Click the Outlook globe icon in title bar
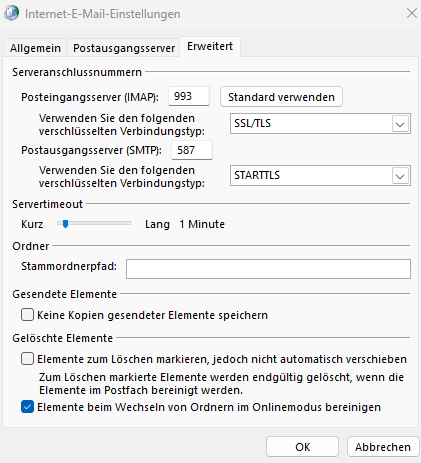Screen dimensions: 421x463 [11, 13]
